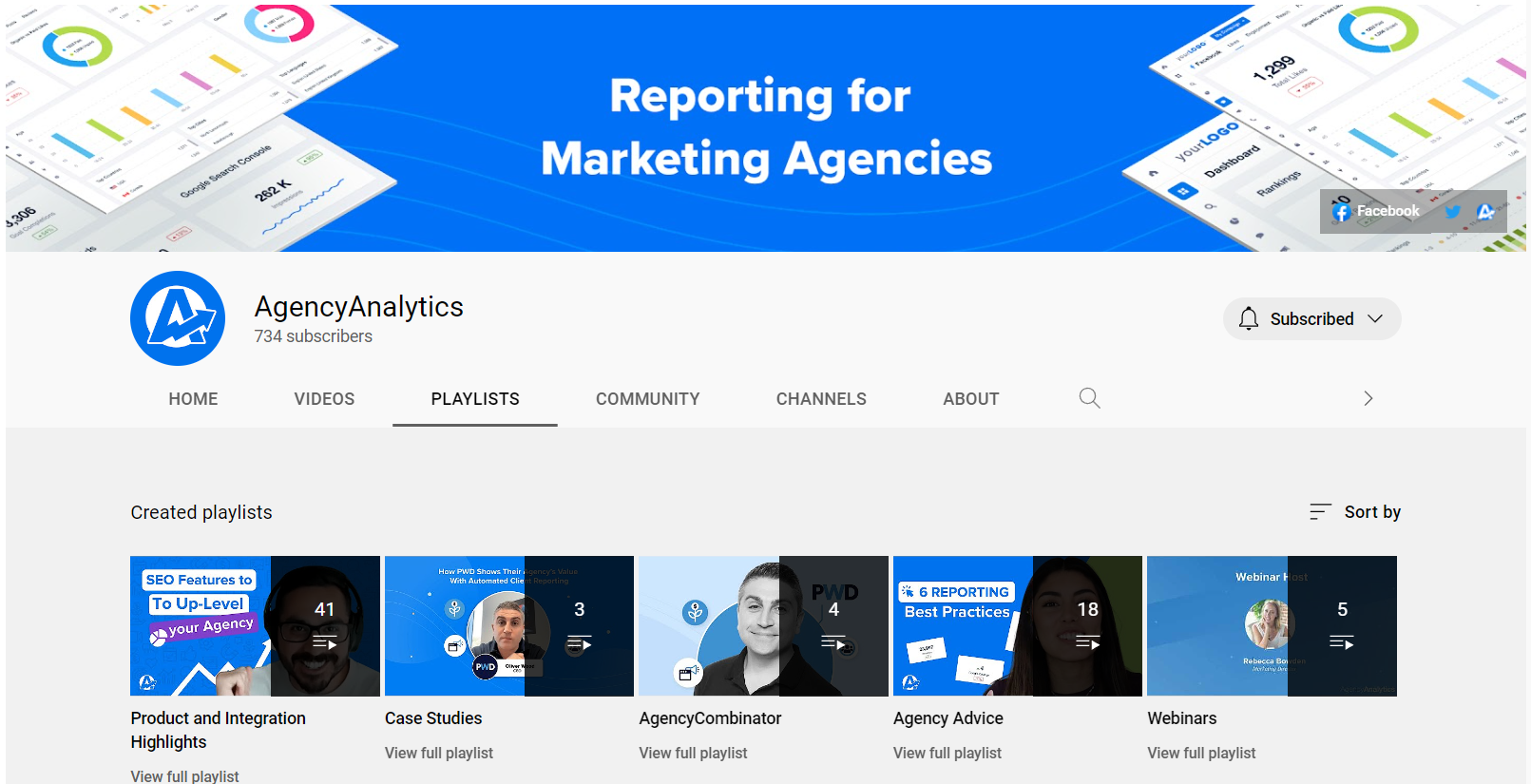Open Product and Integration Highlights playlist thumbnail

(255, 626)
